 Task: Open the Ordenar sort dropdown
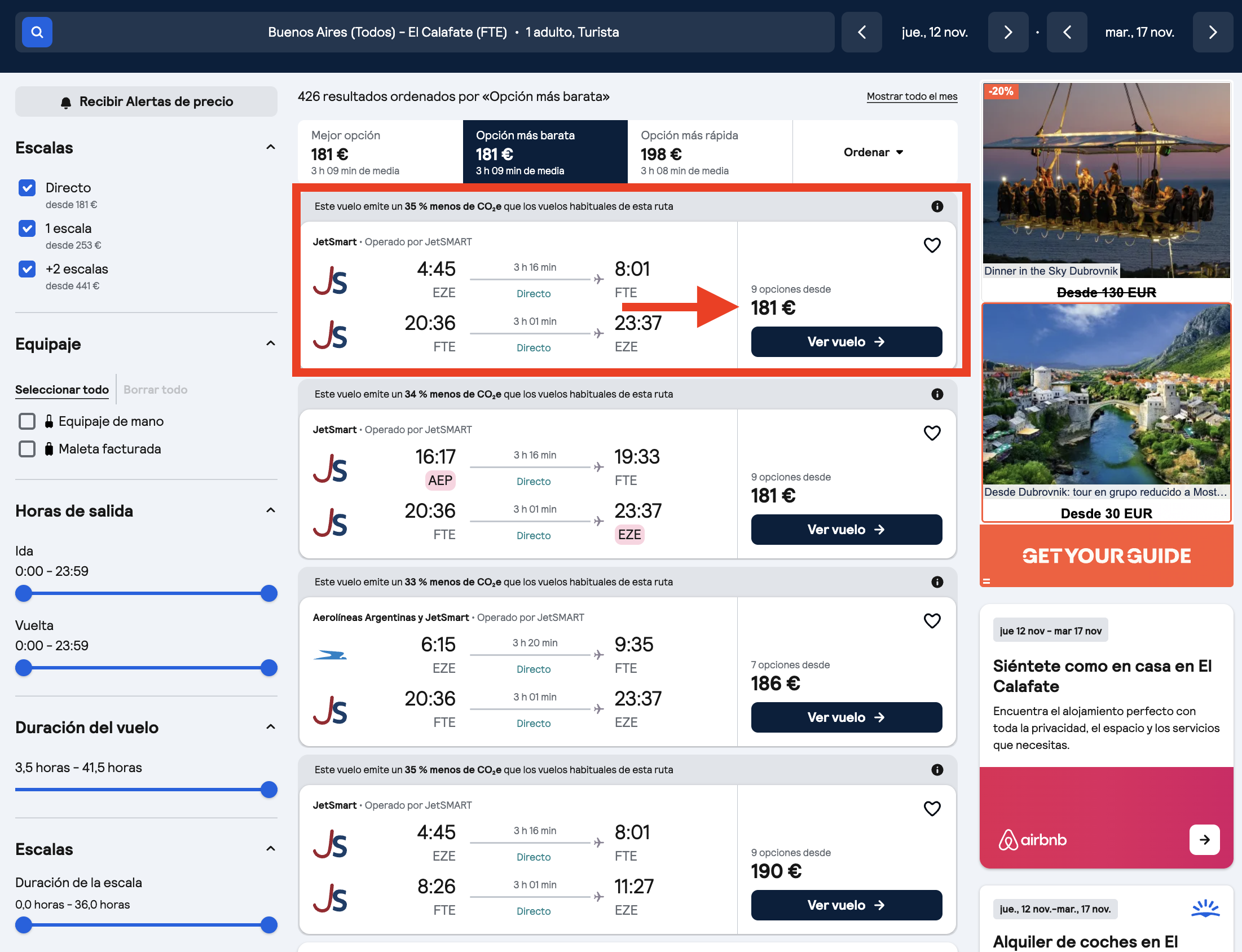pos(874,152)
